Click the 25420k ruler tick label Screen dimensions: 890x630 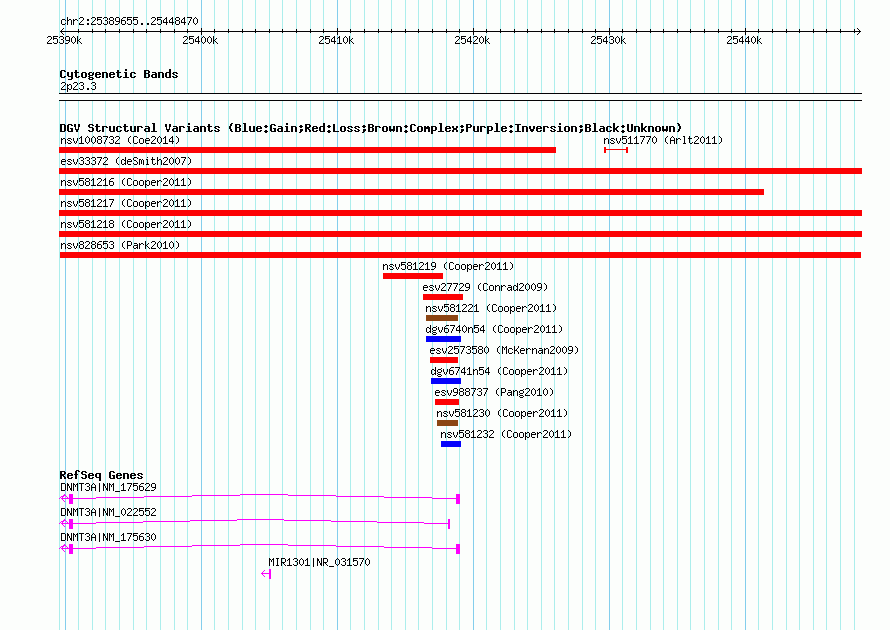tap(472, 40)
